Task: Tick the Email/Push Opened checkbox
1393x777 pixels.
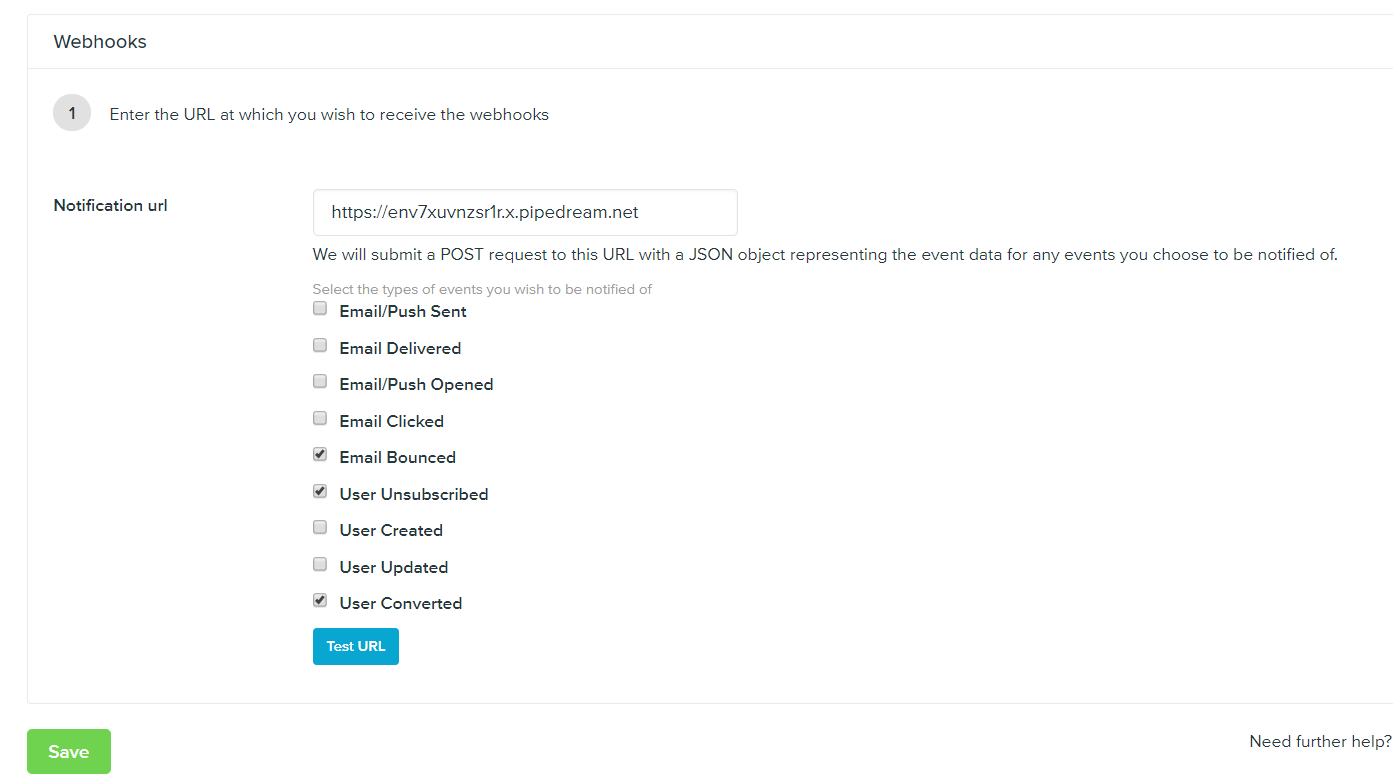Action: (320, 382)
